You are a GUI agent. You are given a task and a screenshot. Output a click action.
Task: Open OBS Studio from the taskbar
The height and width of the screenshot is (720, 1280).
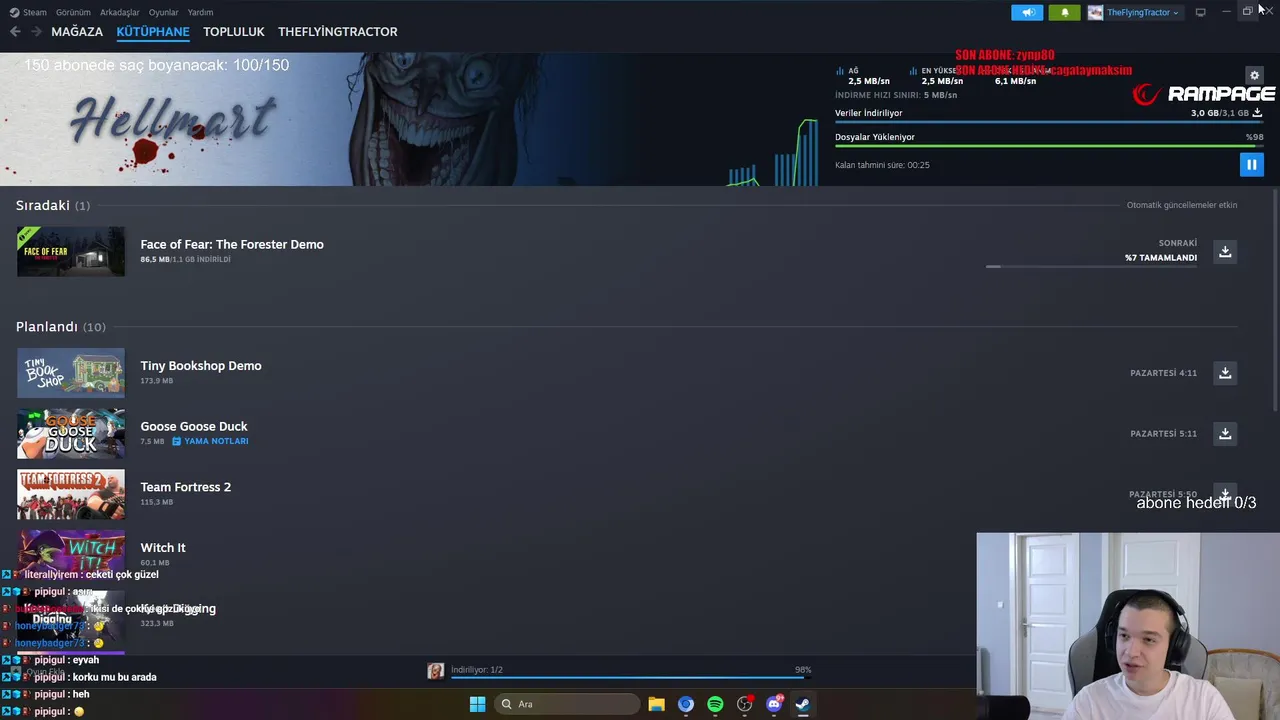click(744, 704)
